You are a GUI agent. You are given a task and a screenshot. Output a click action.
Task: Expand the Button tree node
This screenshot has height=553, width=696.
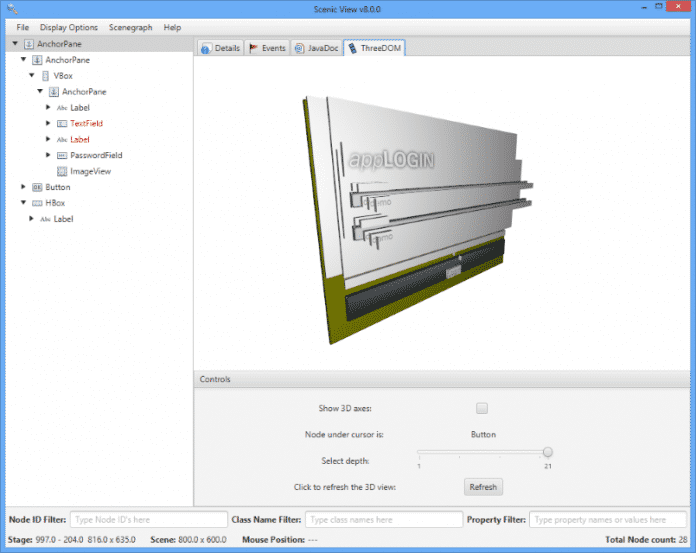click(24, 187)
